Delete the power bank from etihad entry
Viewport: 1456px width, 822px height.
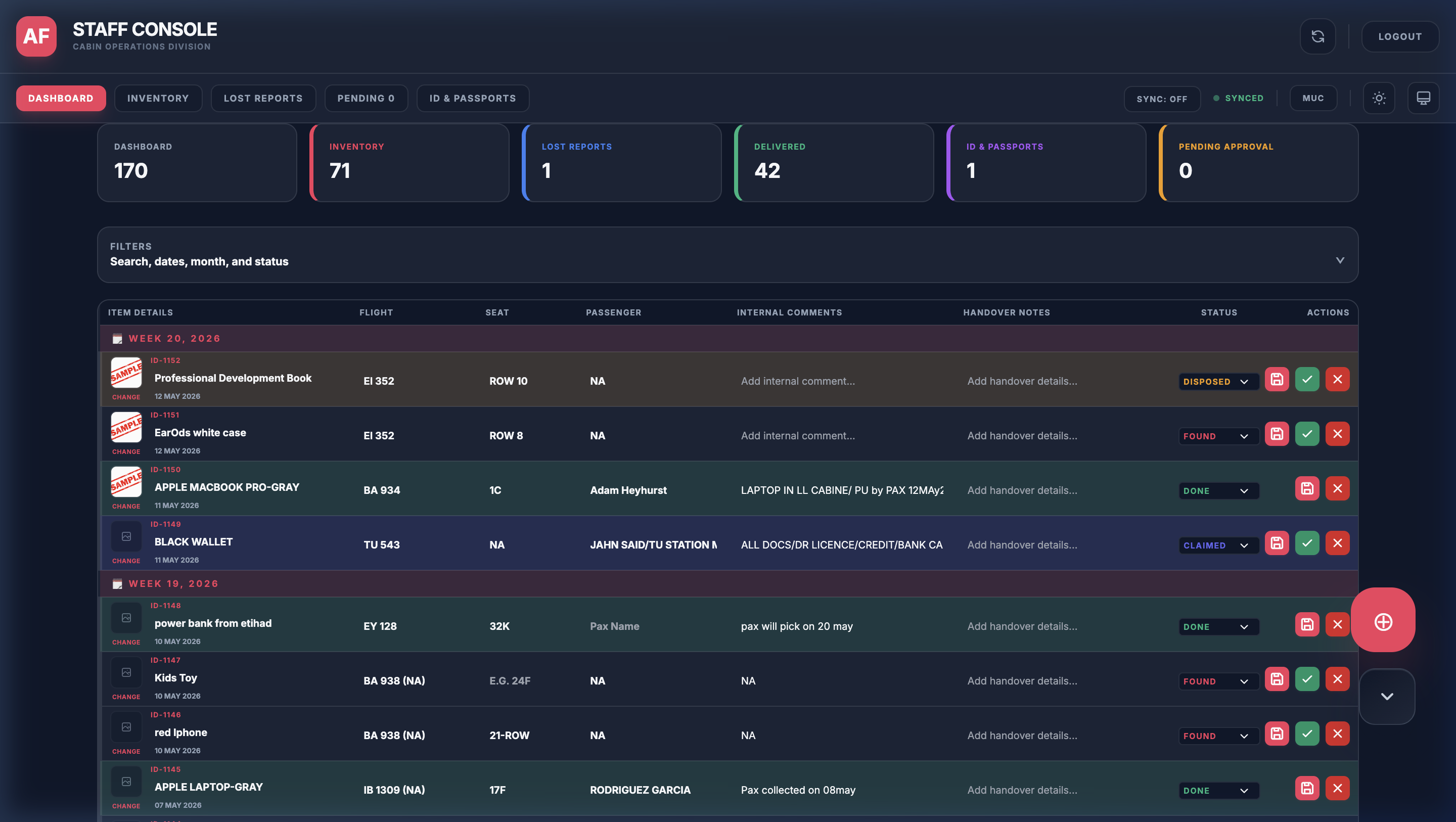point(1337,625)
